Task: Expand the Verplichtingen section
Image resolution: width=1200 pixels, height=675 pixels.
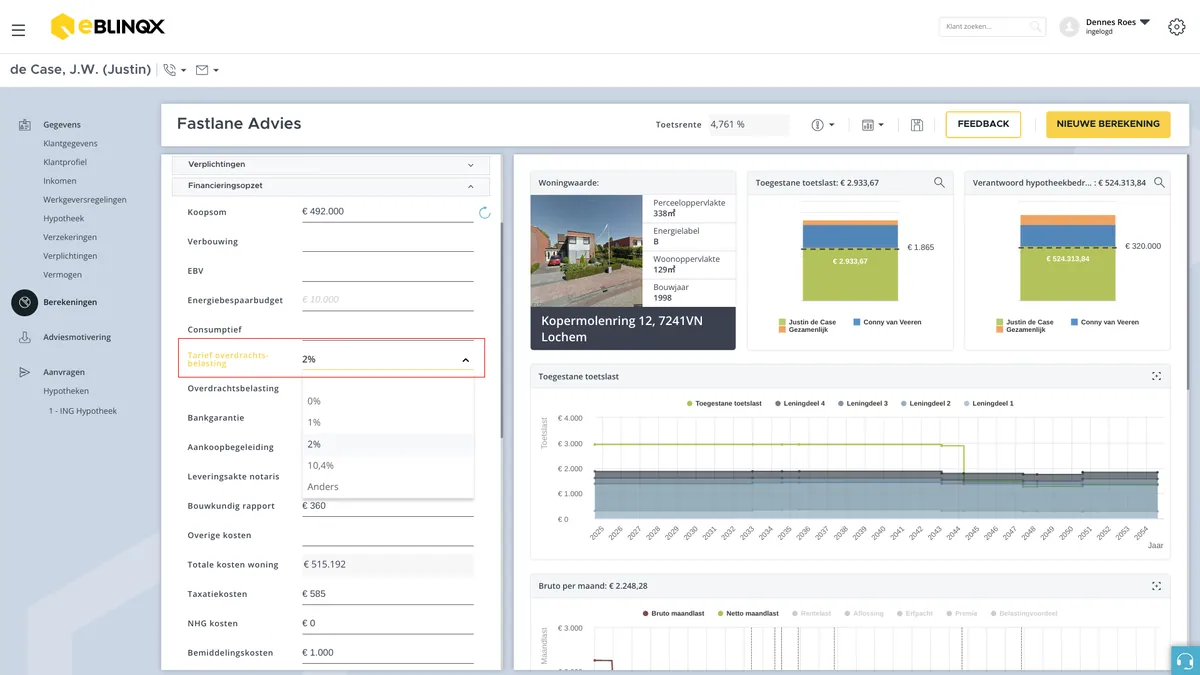Action: (331, 164)
